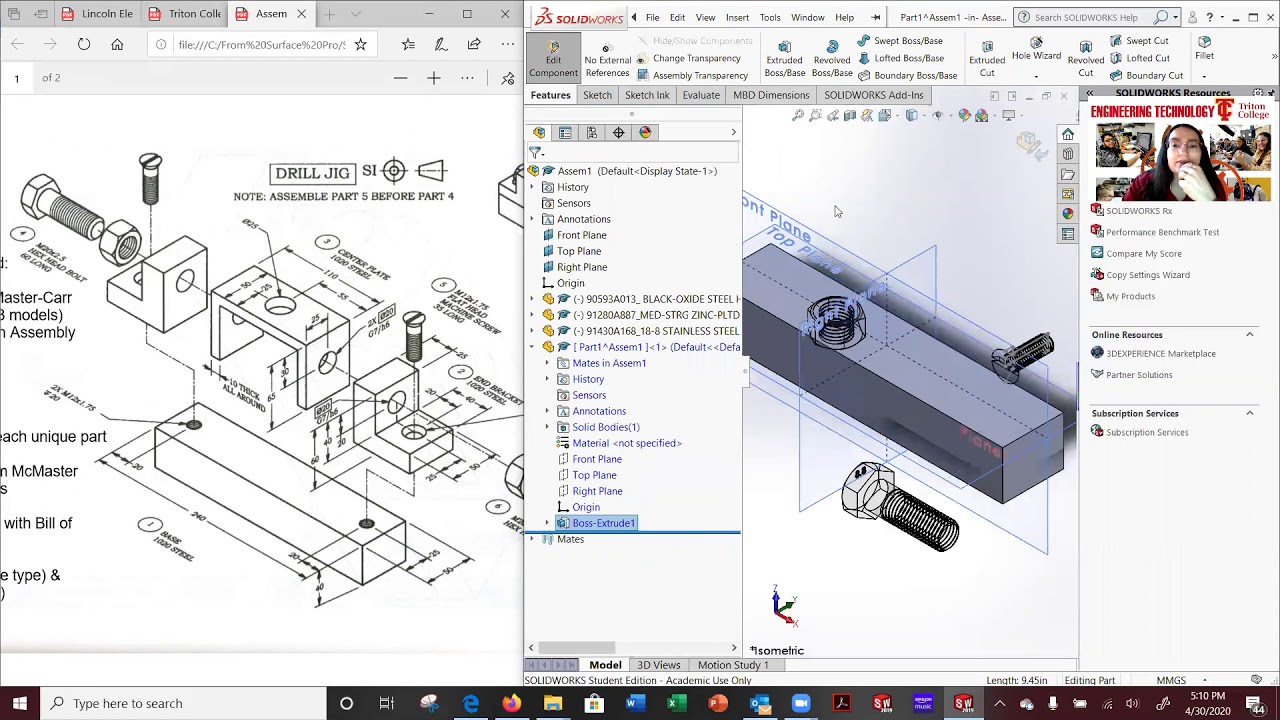Choose Swept Cut tool
The height and width of the screenshot is (720, 1280).
tap(1138, 41)
